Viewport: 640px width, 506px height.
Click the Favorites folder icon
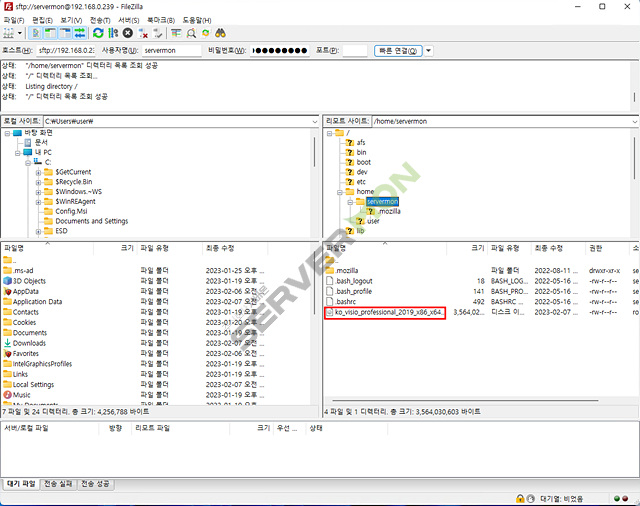(7, 353)
